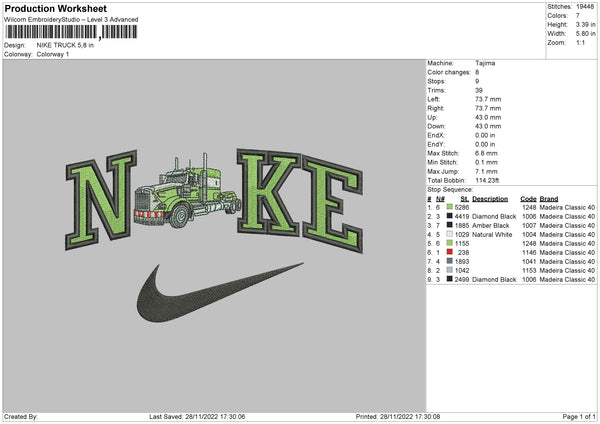Click the Height value '3.39 in'
Screen dimensions: 600x424
pos(585,24)
